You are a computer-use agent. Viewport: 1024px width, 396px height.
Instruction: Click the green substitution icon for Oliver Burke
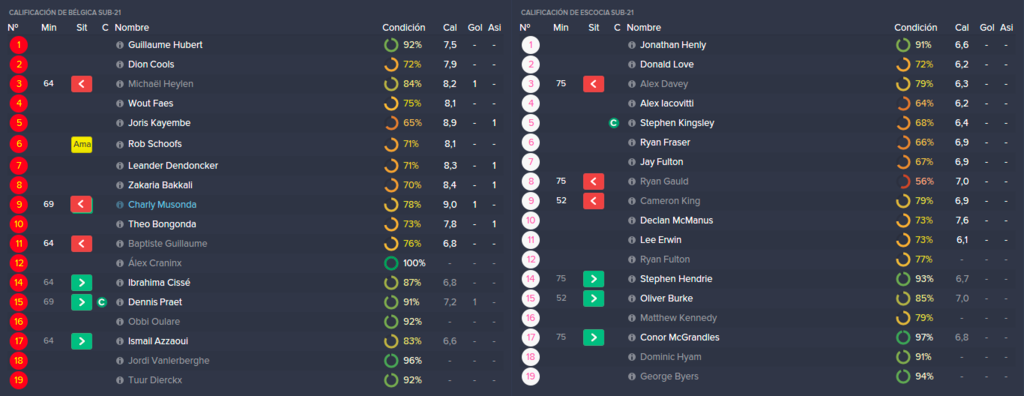click(x=594, y=299)
